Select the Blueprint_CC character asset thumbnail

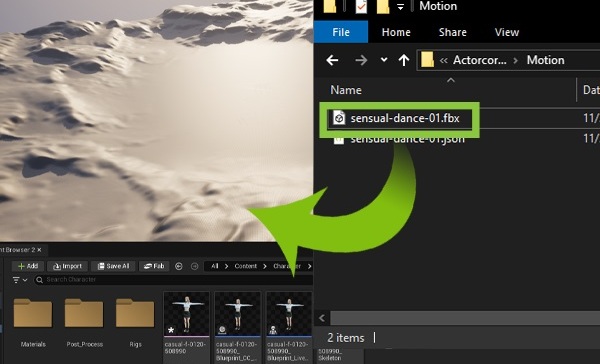(238, 315)
